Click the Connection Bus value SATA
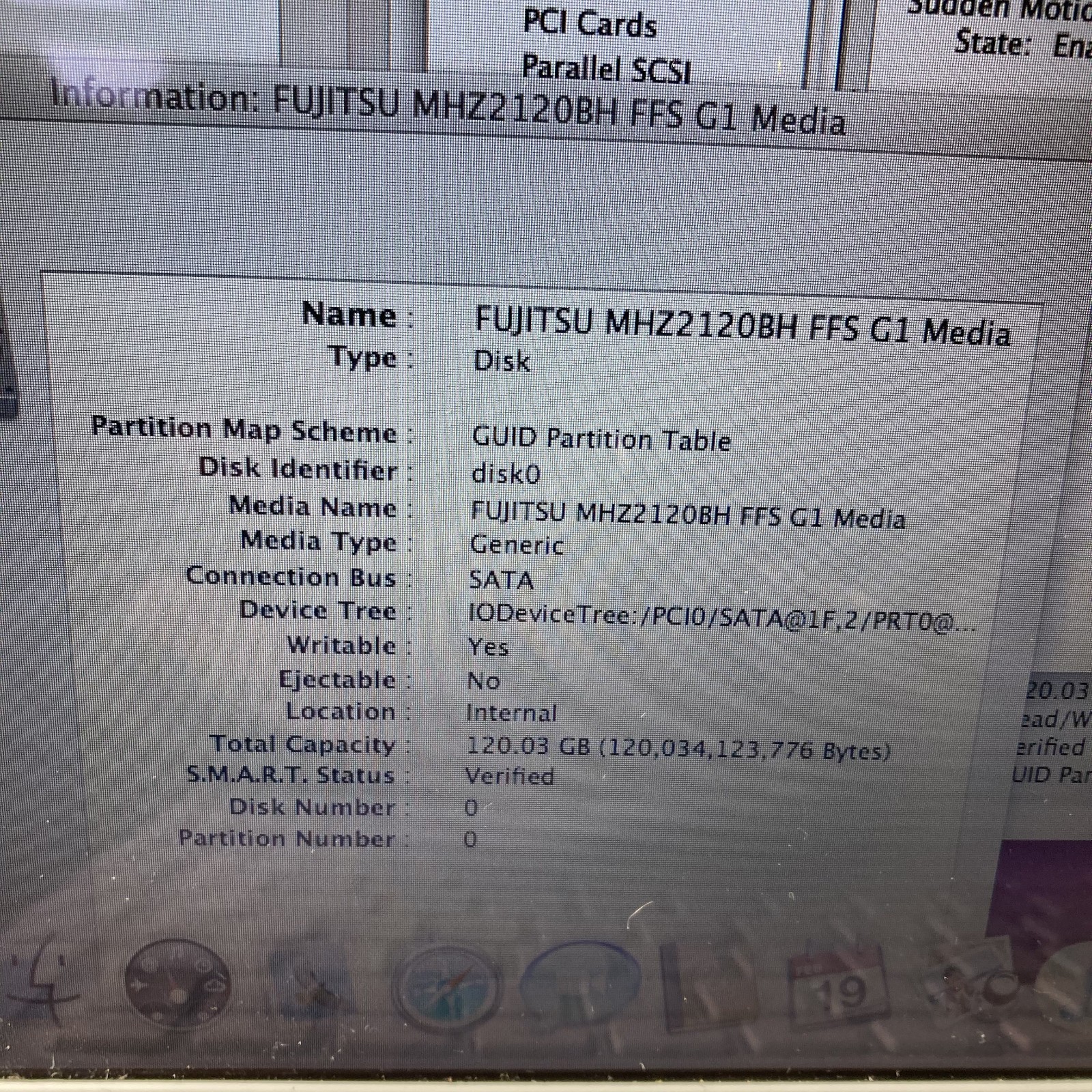 [502, 580]
